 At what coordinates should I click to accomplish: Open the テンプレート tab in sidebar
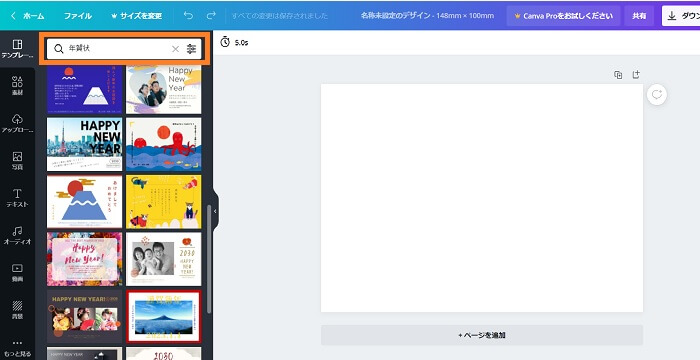[17, 49]
